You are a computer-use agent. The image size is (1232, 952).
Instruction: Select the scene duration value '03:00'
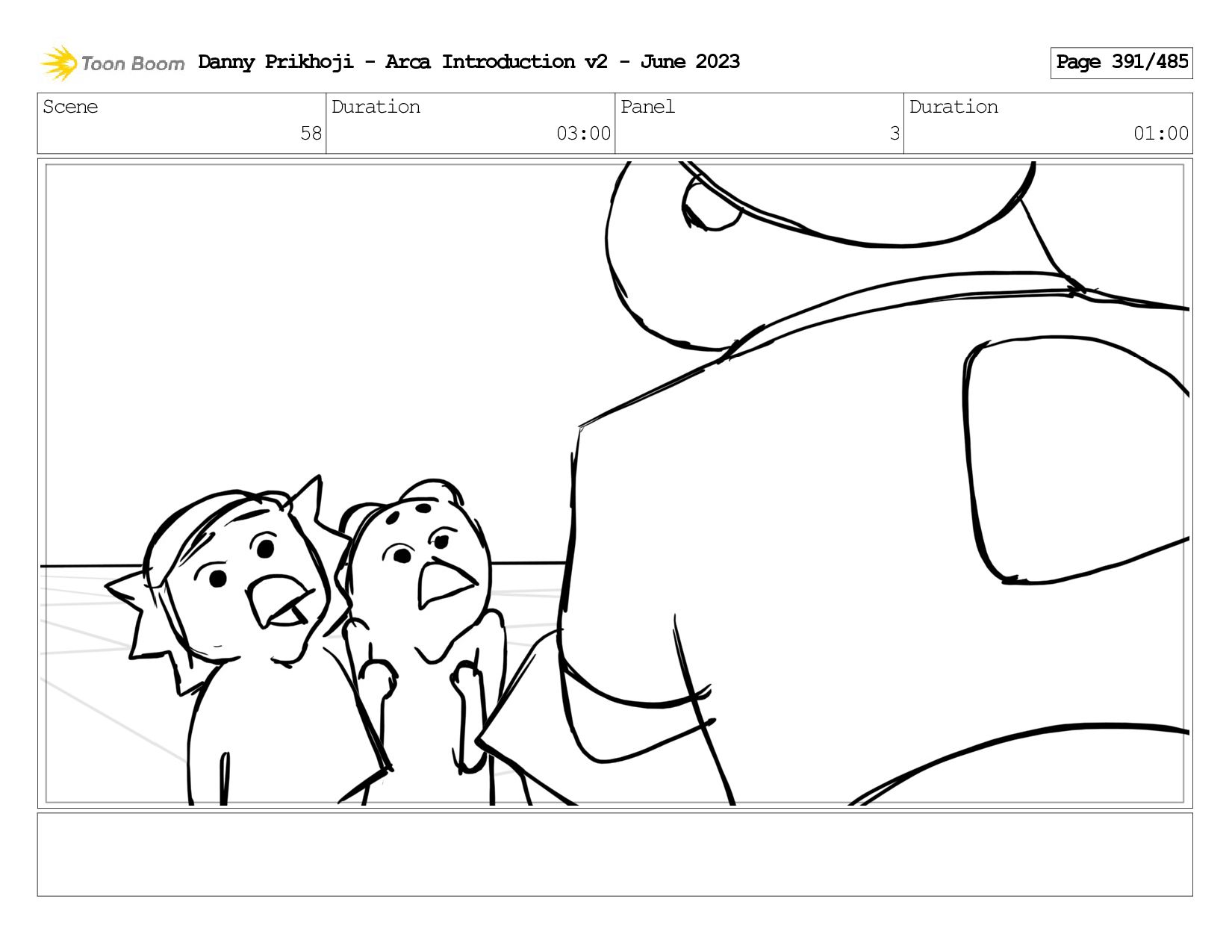(x=583, y=134)
